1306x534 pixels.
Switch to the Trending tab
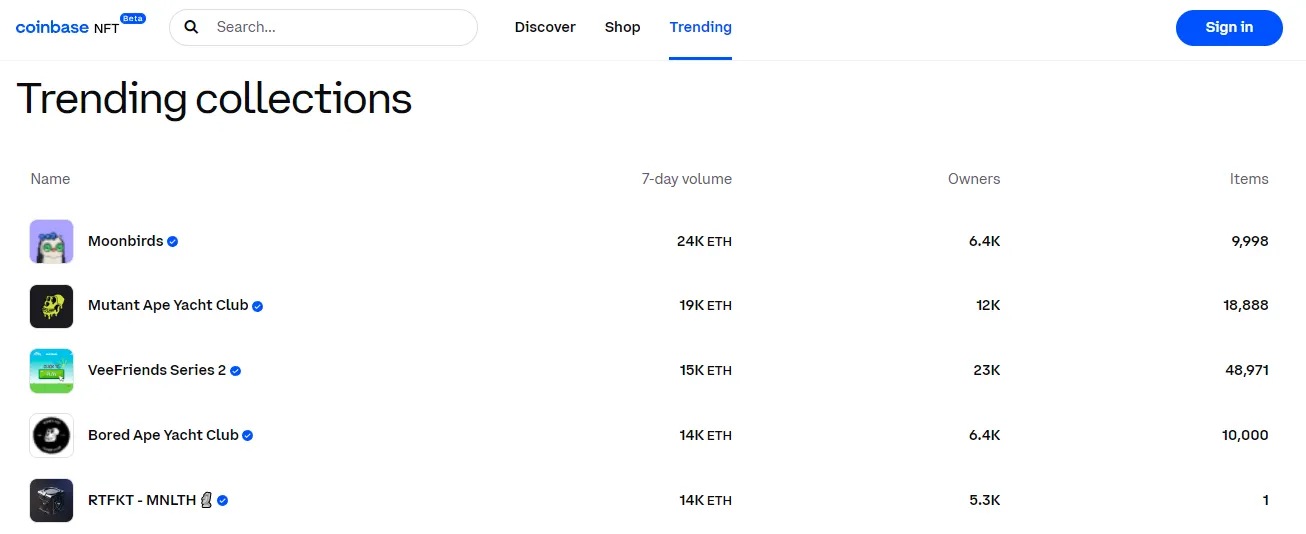tap(700, 27)
